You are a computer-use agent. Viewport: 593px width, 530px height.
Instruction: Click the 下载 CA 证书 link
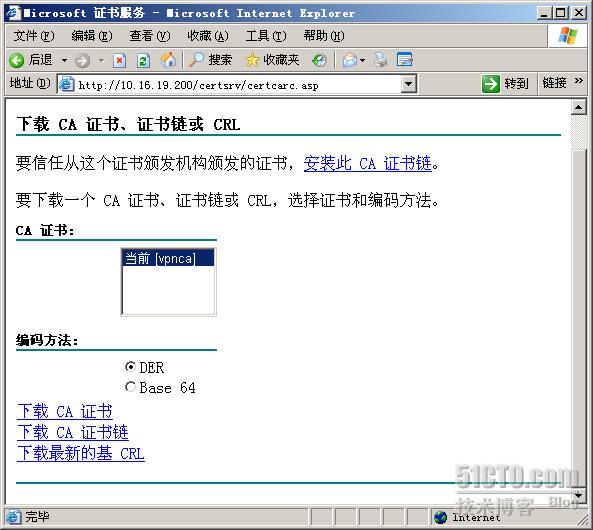[65, 412]
